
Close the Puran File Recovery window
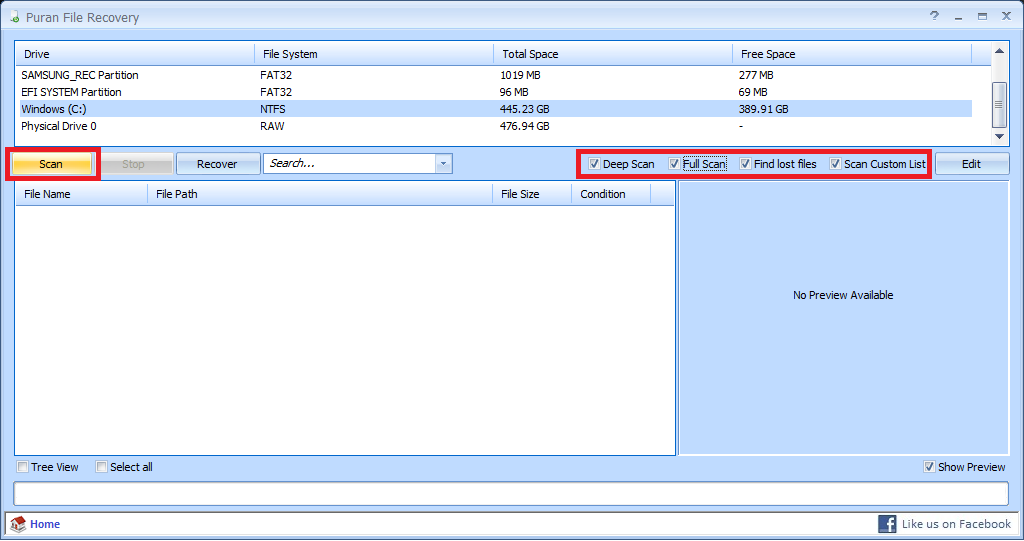[x=1006, y=16]
